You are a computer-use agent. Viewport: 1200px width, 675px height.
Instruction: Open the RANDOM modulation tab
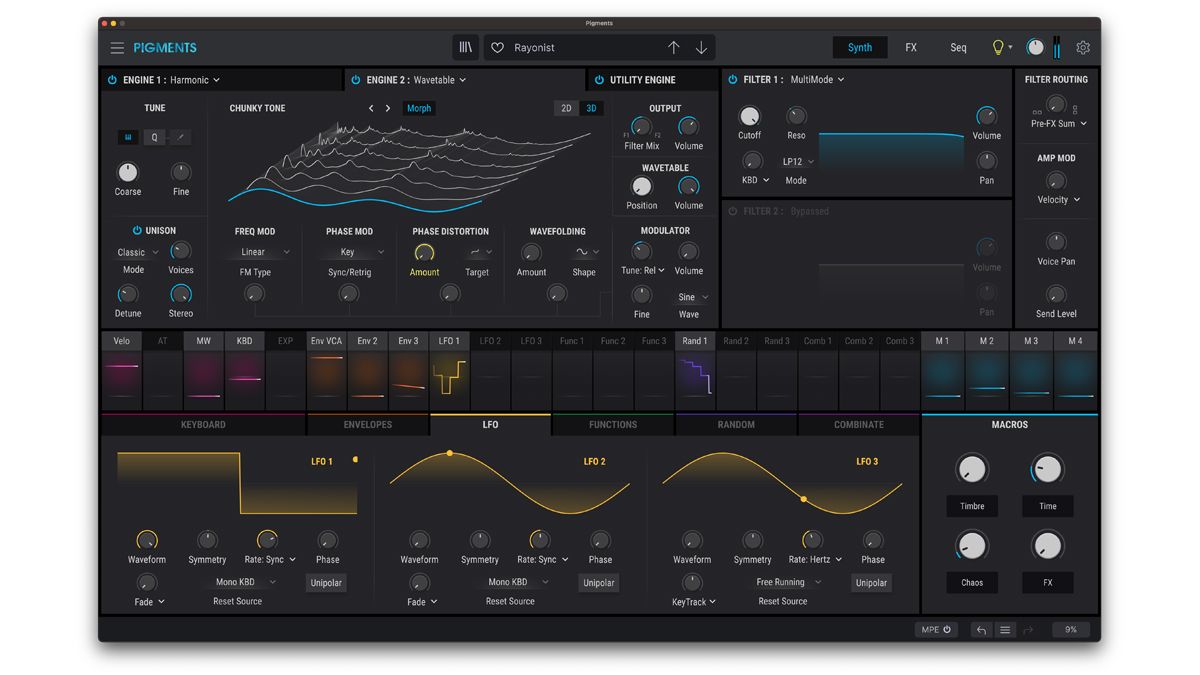point(736,425)
